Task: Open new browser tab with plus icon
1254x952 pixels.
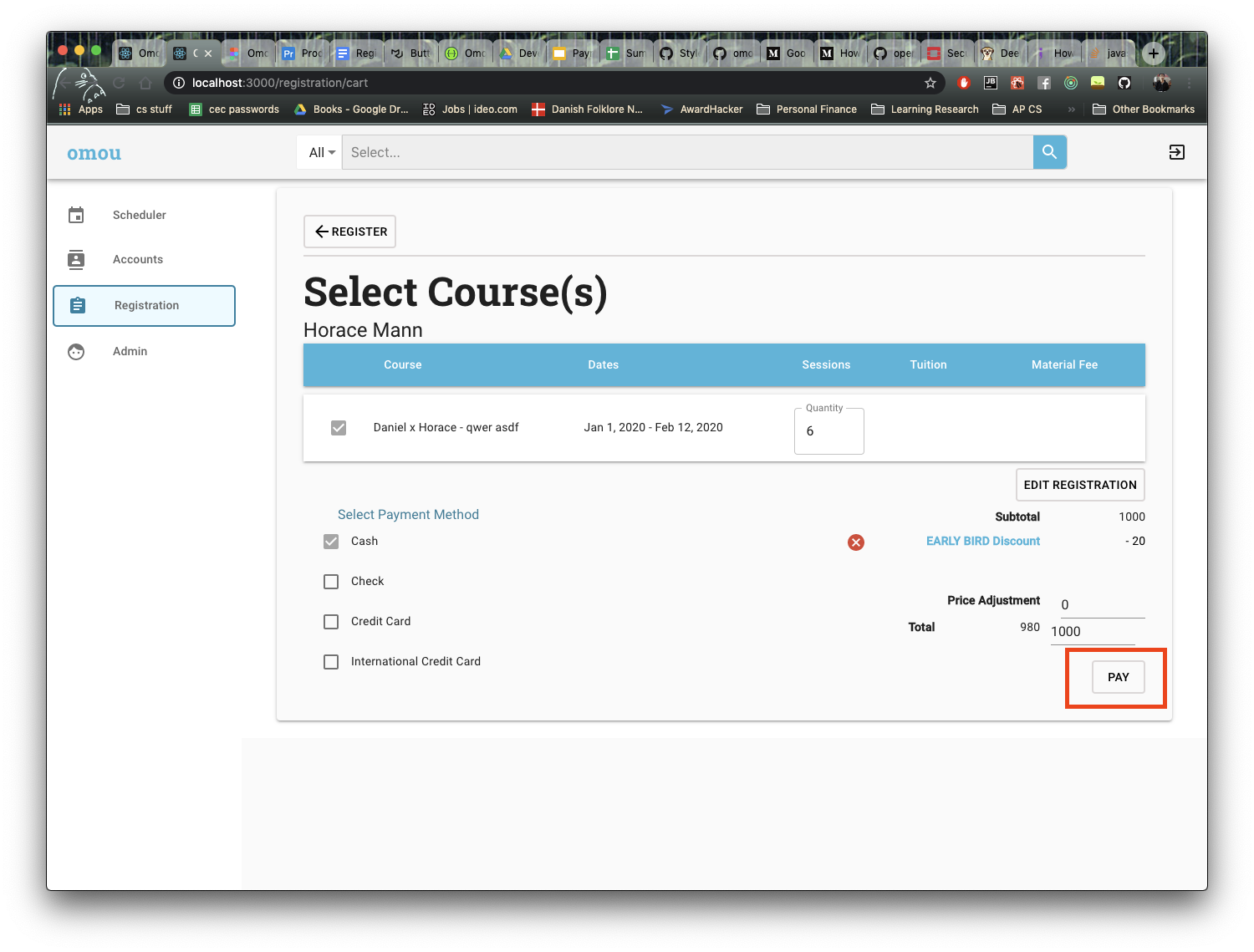Action: point(1153,53)
